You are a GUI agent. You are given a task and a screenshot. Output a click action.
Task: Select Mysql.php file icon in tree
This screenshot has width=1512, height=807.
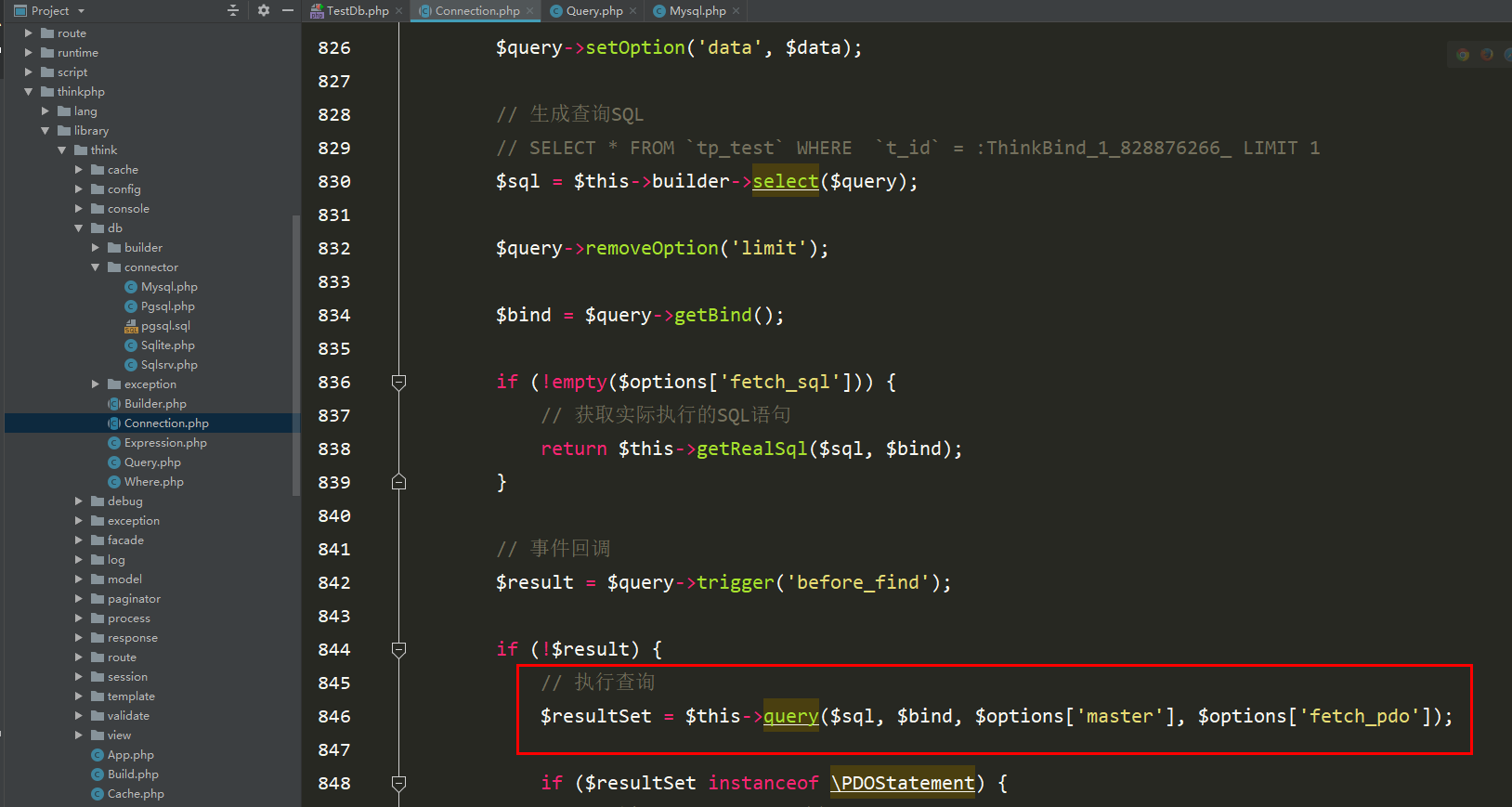pyautogui.click(x=131, y=287)
